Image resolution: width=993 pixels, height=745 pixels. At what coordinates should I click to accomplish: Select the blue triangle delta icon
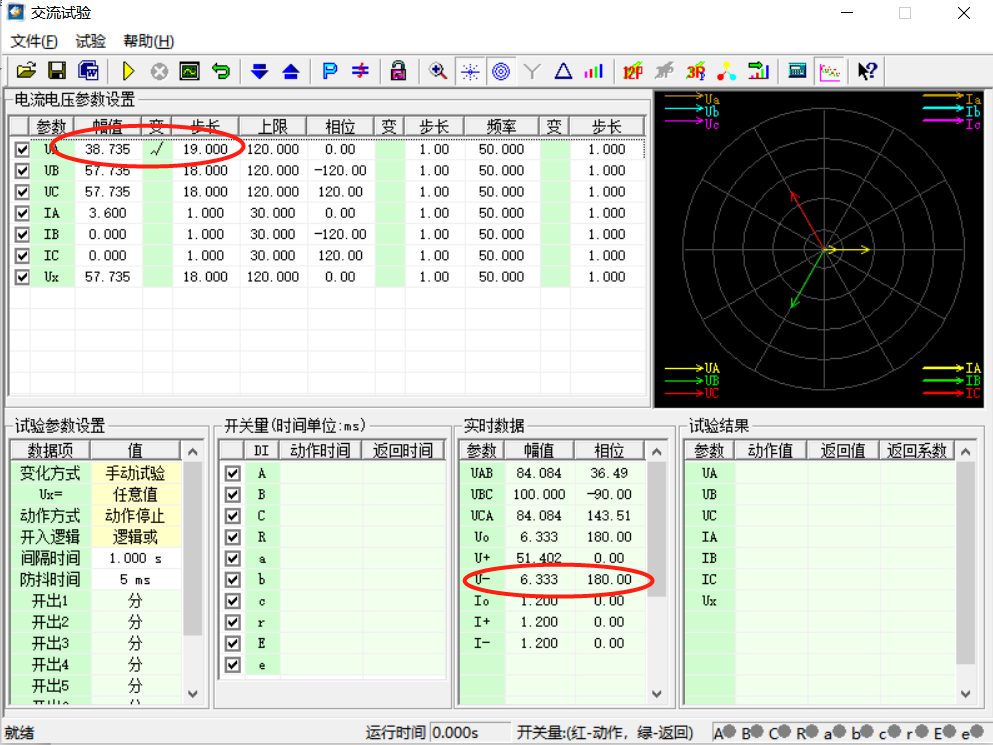(563, 71)
